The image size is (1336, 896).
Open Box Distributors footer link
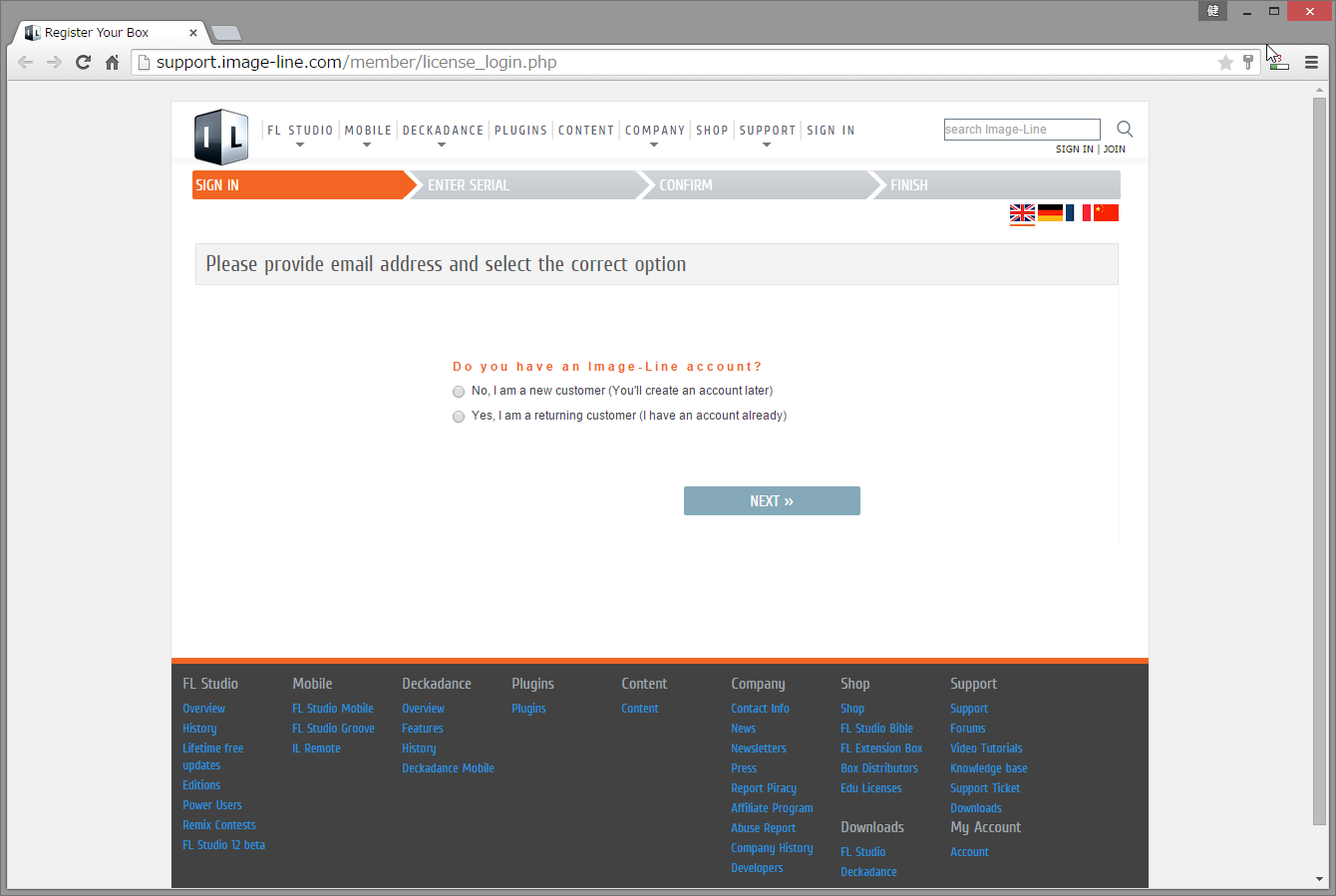[x=878, y=768]
